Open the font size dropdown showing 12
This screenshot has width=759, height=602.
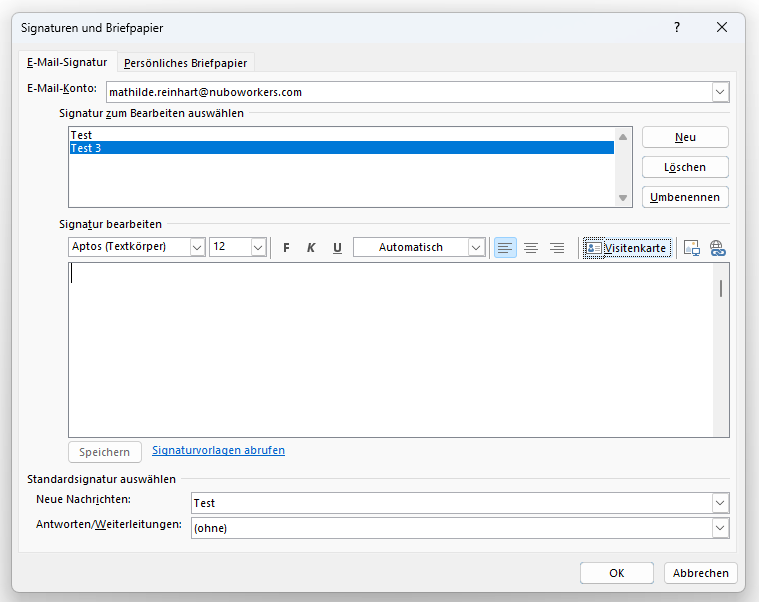pyautogui.click(x=258, y=247)
